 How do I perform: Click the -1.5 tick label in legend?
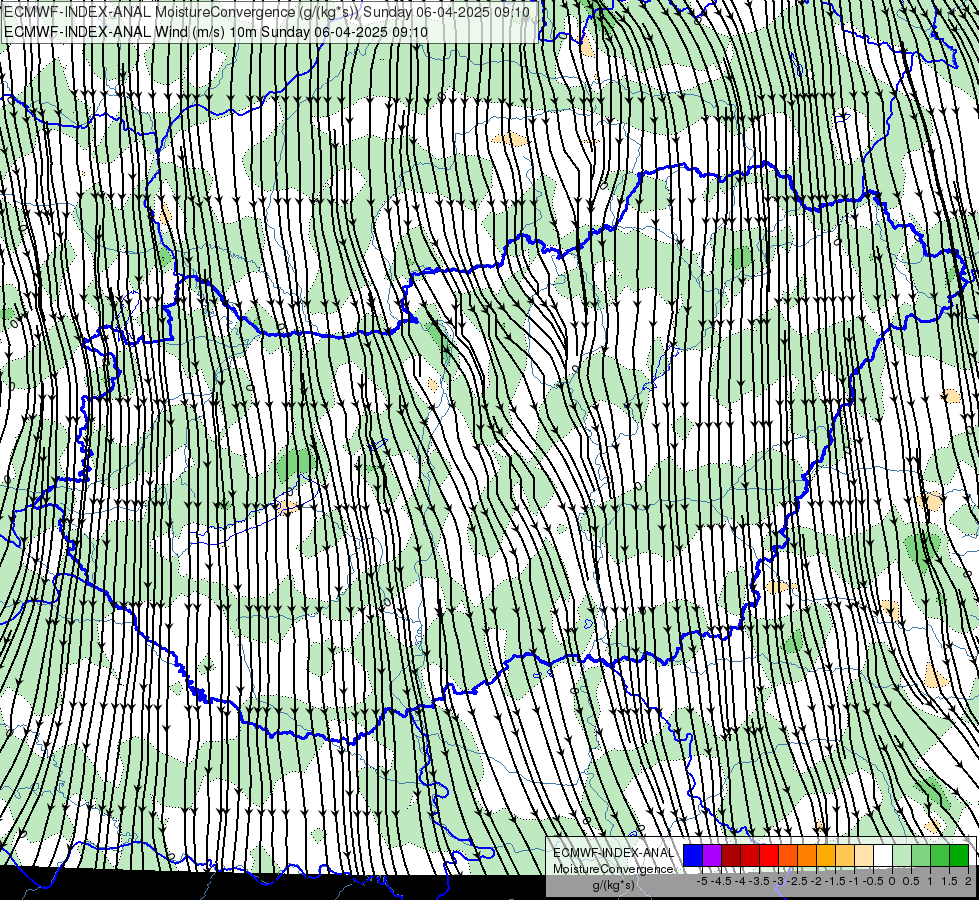835,881
